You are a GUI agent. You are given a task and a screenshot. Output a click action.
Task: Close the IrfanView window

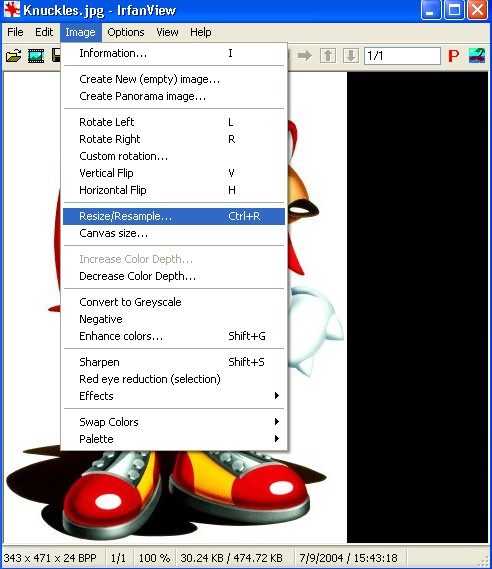point(477,10)
